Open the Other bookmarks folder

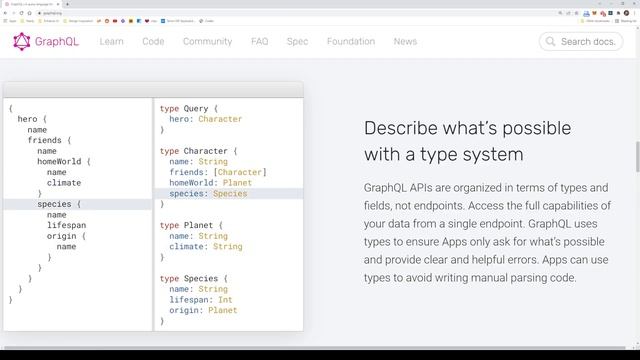(x=595, y=21)
